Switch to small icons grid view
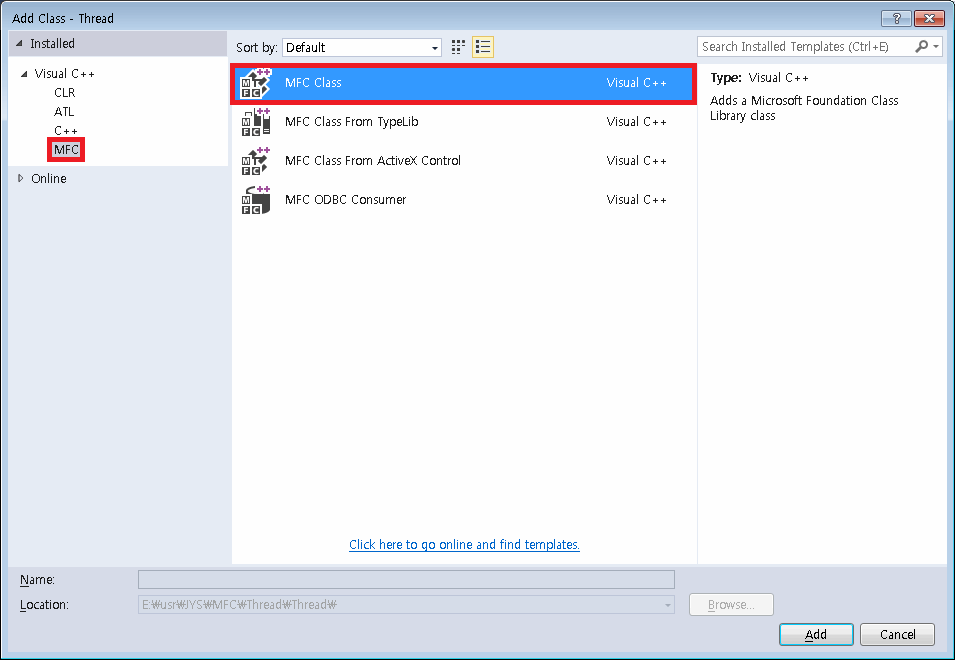The width and height of the screenshot is (955, 660). tap(458, 47)
